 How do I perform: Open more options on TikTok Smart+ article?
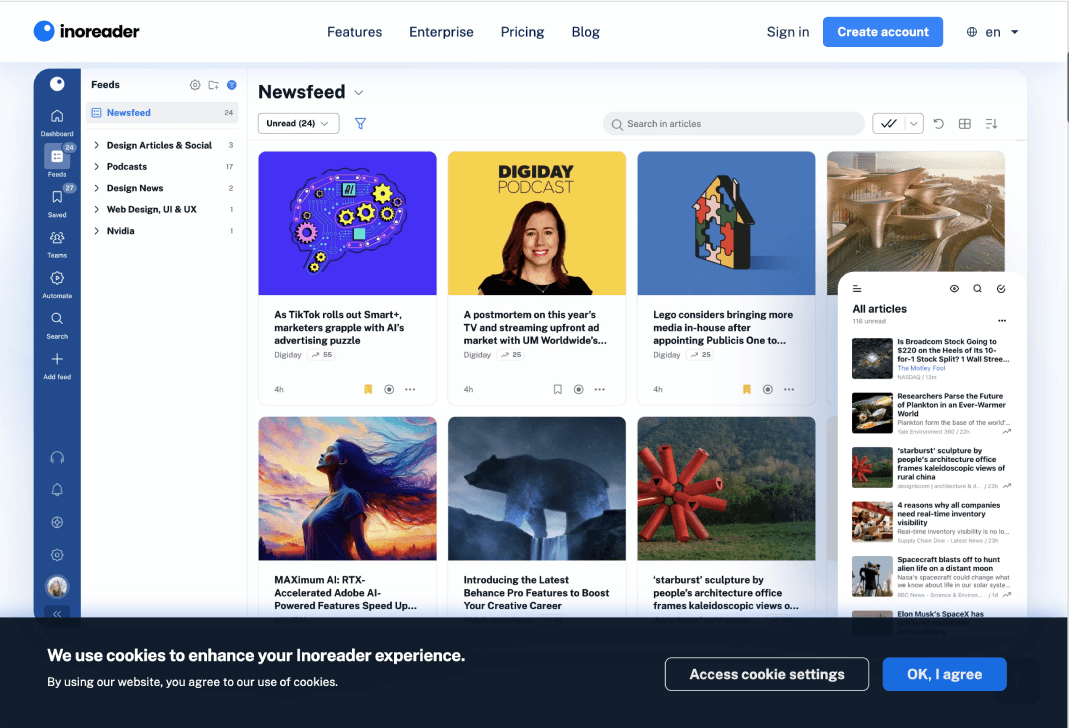[x=410, y=389]
